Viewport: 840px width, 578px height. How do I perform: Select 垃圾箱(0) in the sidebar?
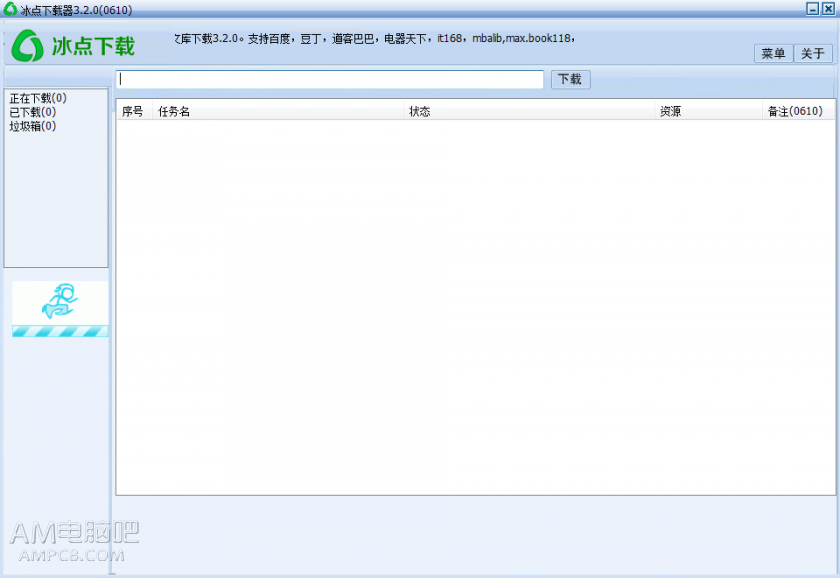coord(33,126)
